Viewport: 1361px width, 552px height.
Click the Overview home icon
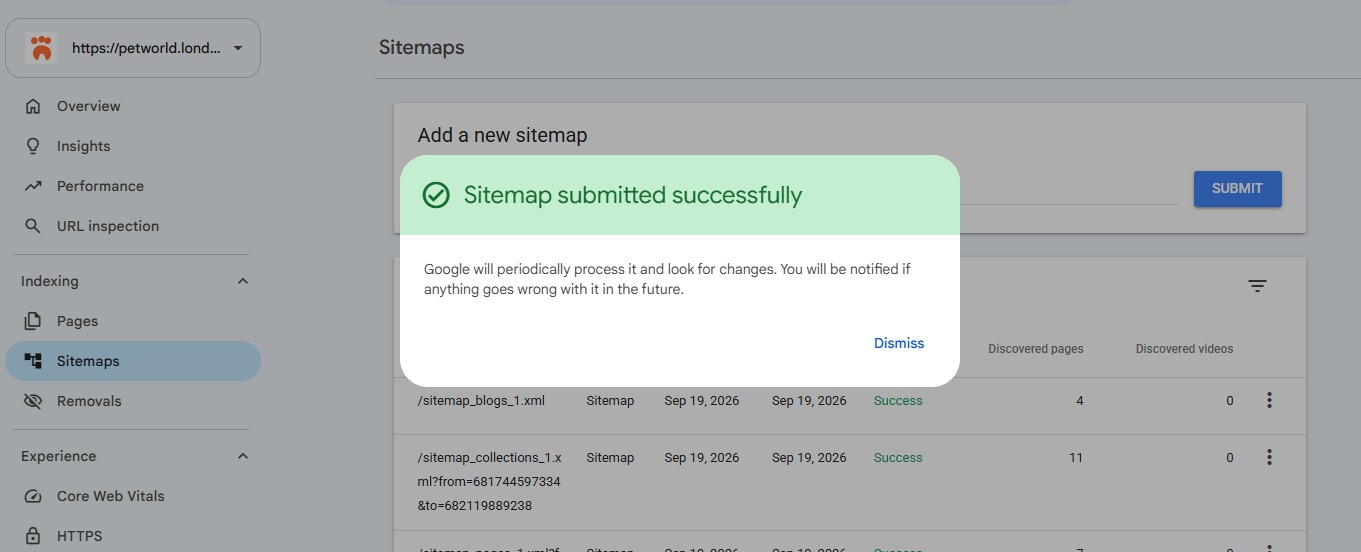tap(33, 106)
